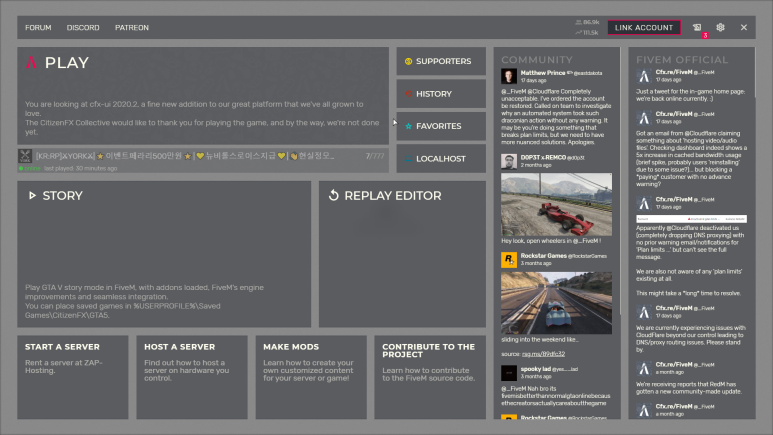Click Cfx.re avatar on 'back online' tweet
The image size is (773, 435).
pos(644,76)
